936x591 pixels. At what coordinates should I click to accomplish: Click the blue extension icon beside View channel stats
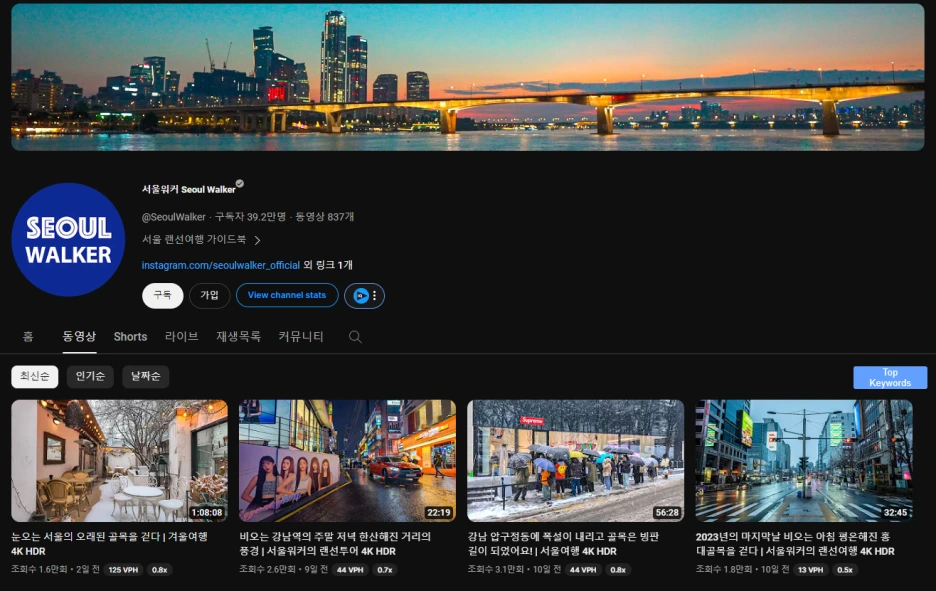(x=361, y=296)
